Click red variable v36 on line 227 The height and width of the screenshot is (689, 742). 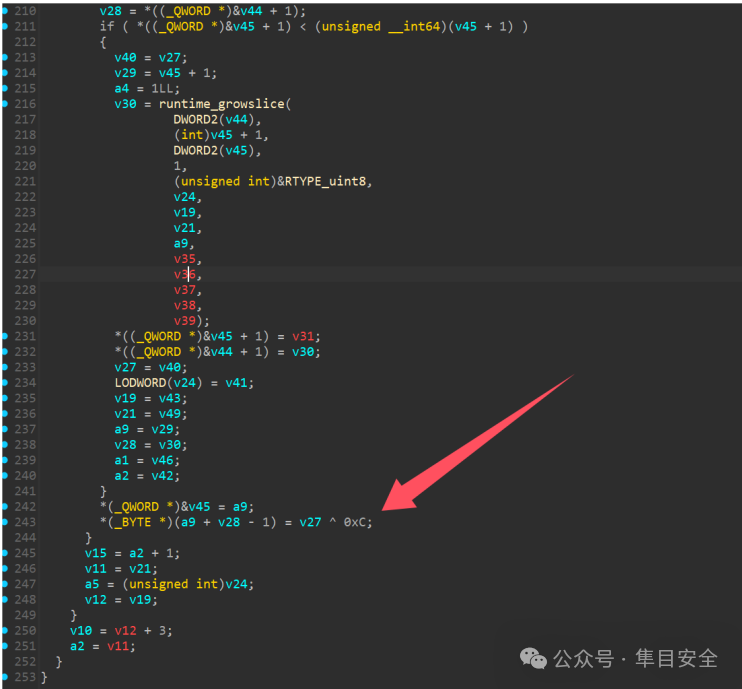click(185, 274)
